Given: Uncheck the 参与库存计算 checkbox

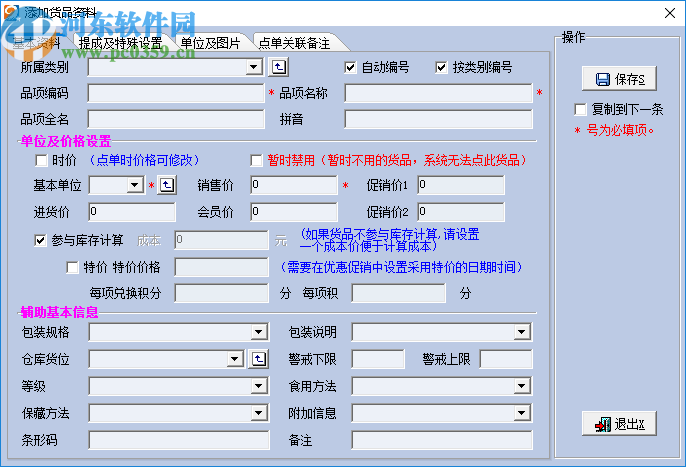Looking at the screenshot, I should (40, 240).
